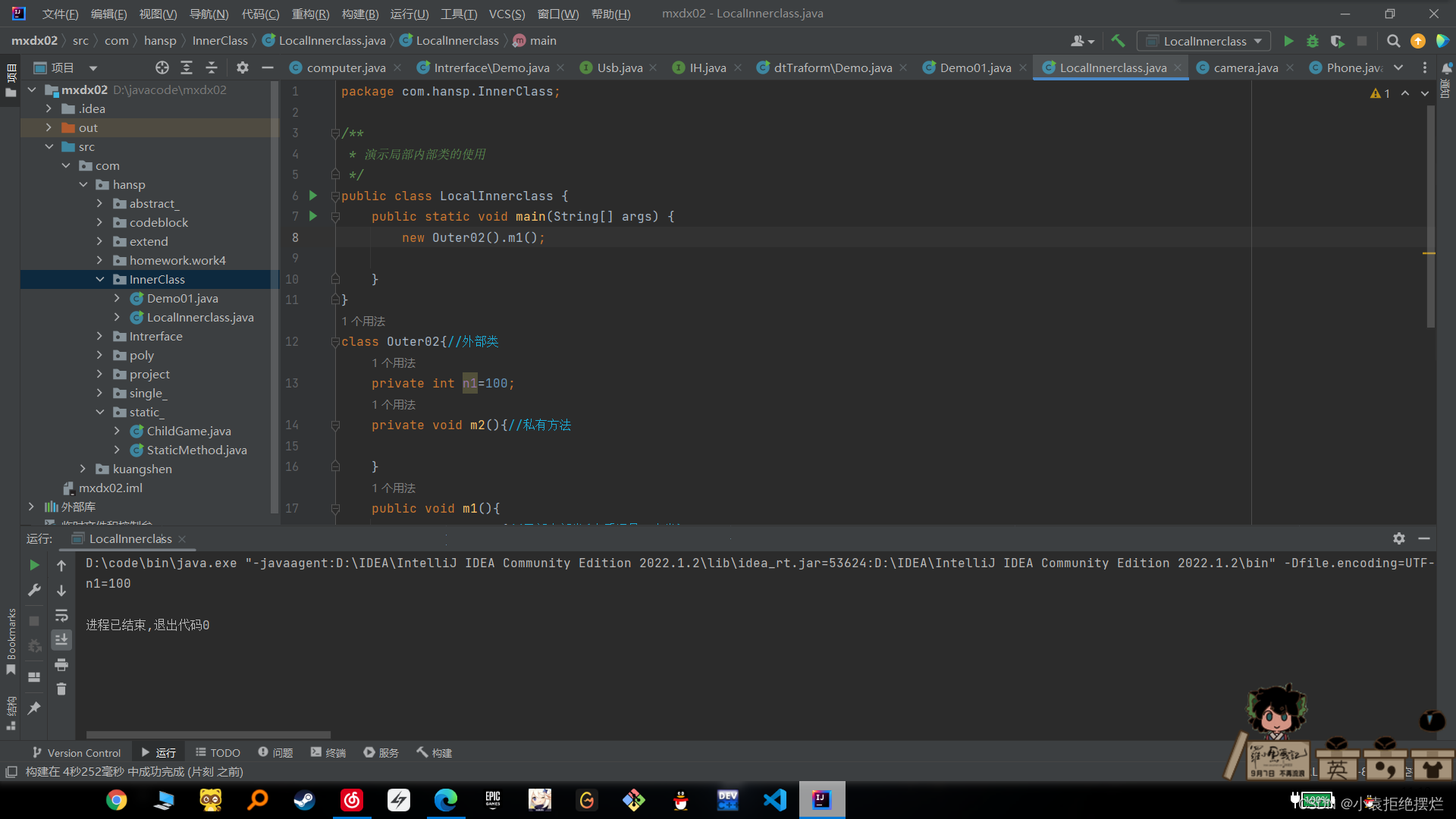Switch to the computer.java tab
Image resolution: width=1456 pixels, height=819 pixels.
(346, 67)
